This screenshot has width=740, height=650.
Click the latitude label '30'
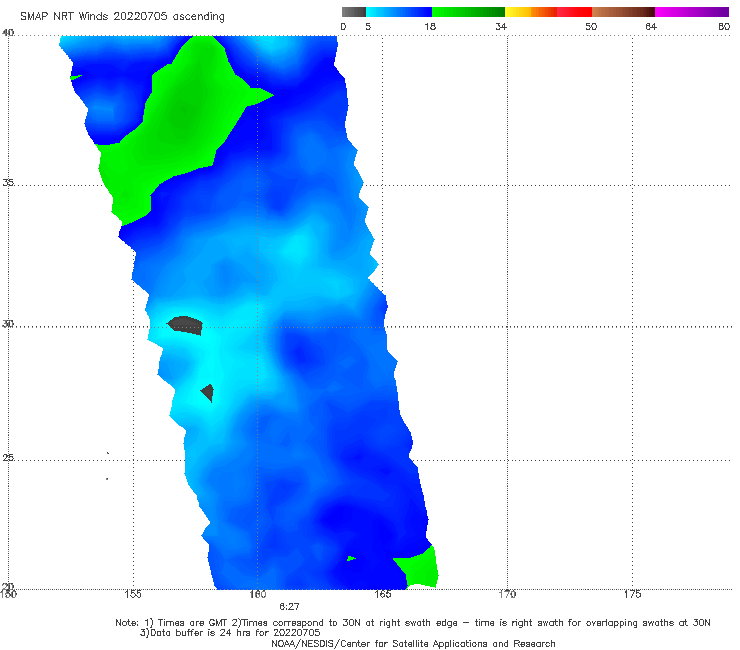click(8, 324)
